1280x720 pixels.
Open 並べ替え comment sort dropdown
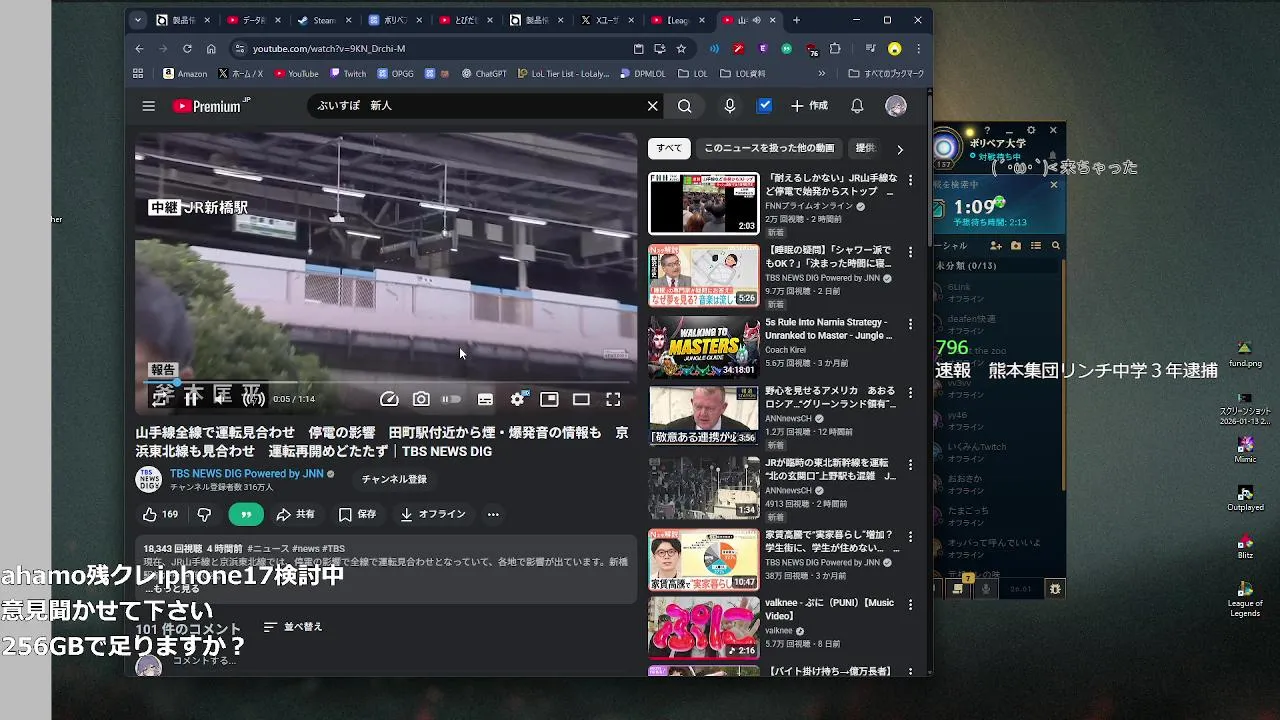pyautogui.click(x=293, y=627)
